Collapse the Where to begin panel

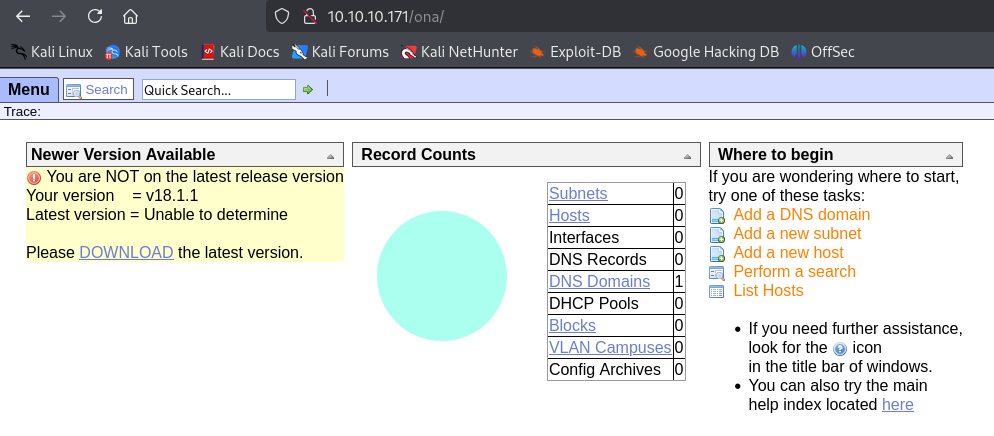point(948,156)
